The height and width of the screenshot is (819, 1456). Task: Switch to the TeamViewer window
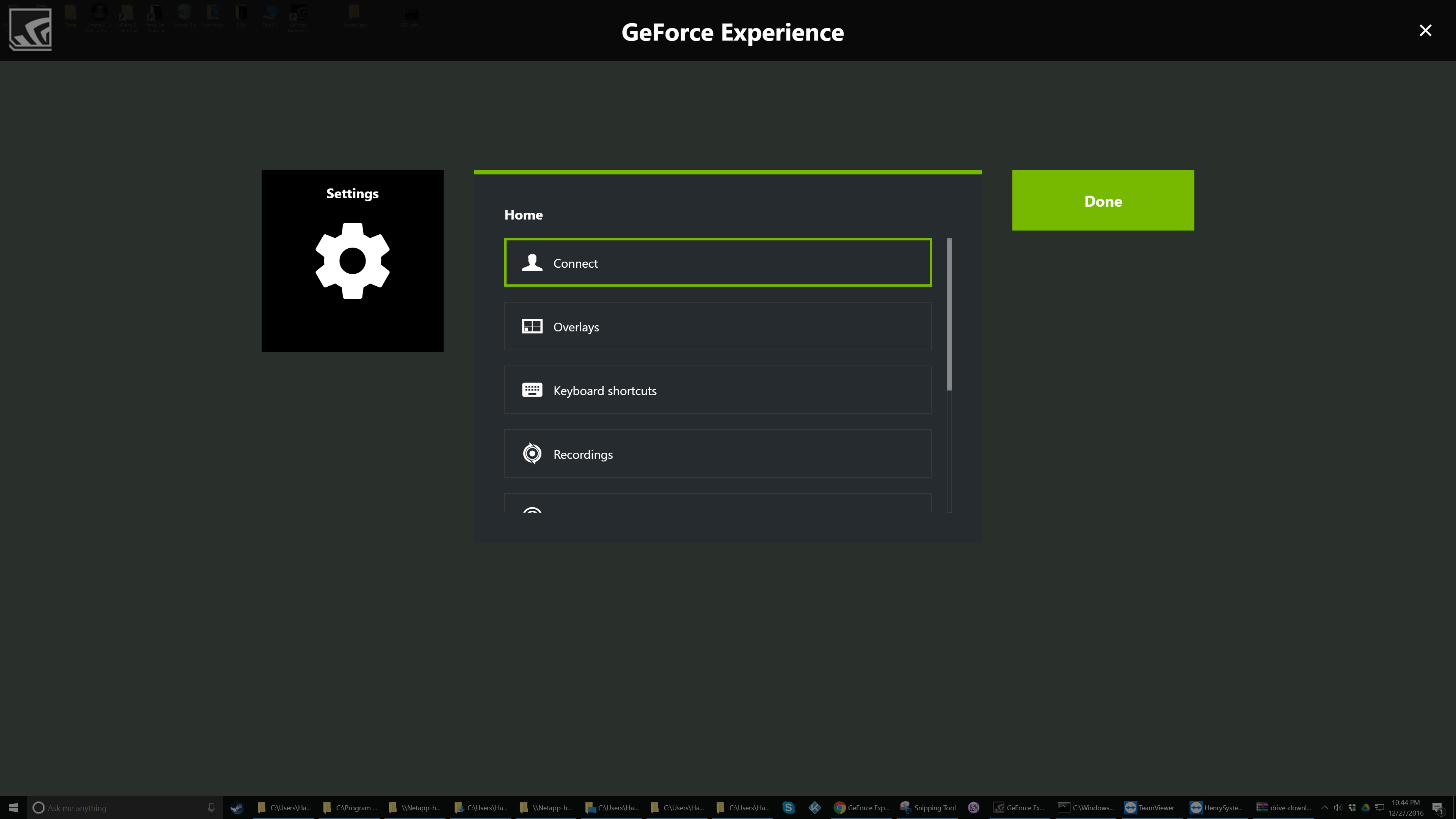1151,808
